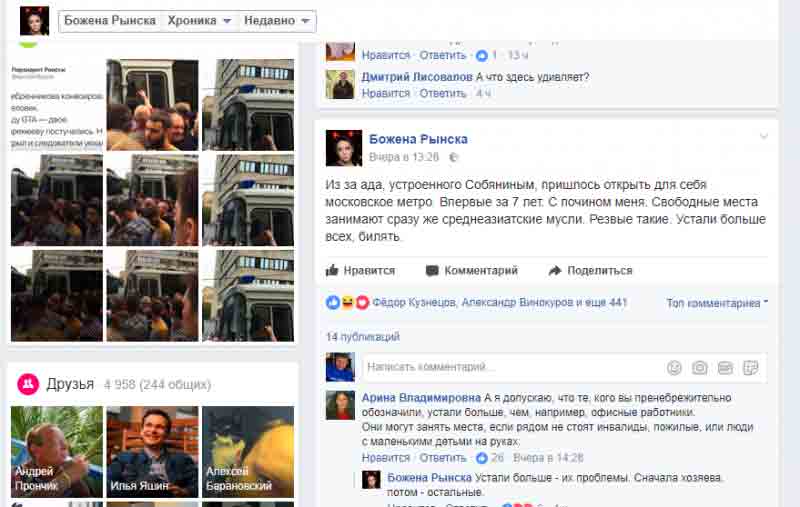Expand the Недавно dropdown
Viewport: 800px width, 507px height.
click(277, 21)
